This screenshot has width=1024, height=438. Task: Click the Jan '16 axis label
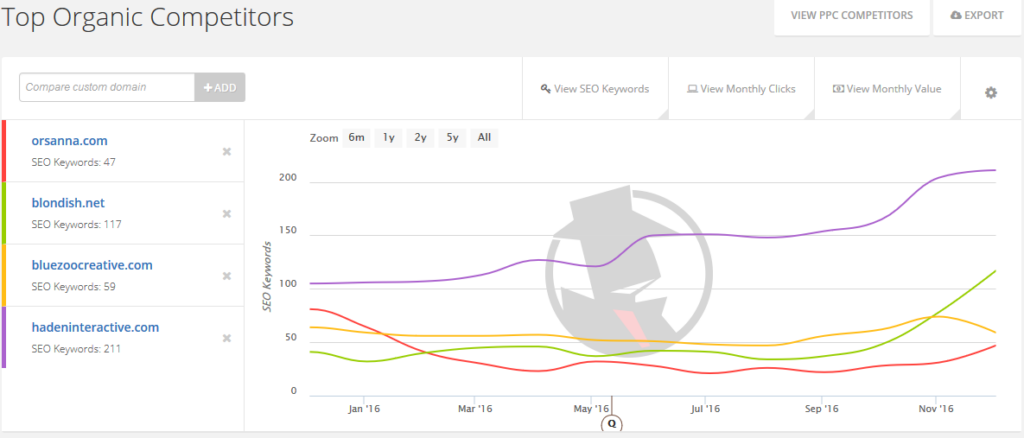[x=363, y=409]
